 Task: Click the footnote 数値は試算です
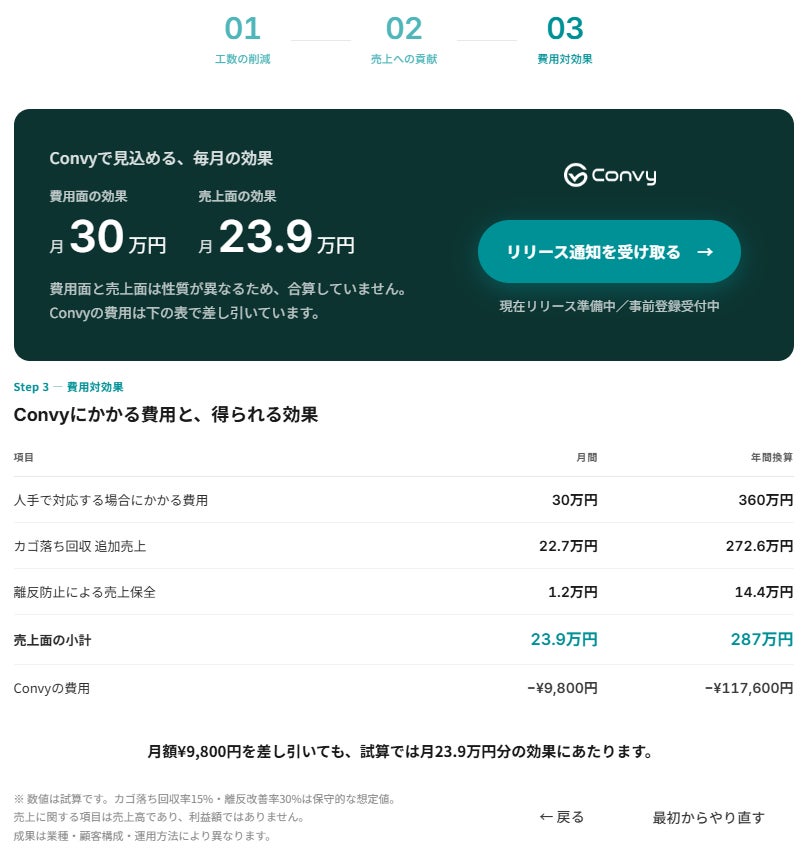point(205,799)
